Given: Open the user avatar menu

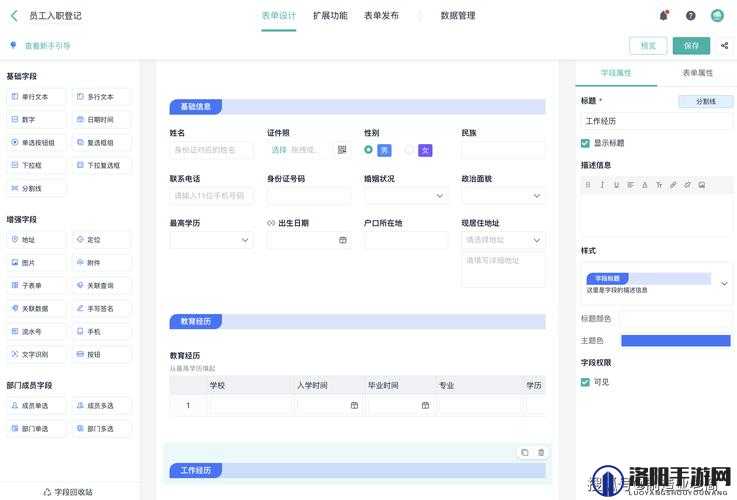Looking at the screenshot, I should coord(717,16).
